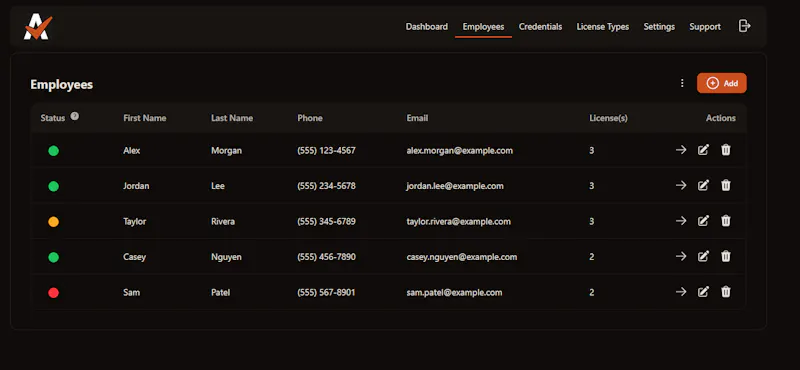Click Sam Patel's red status dot

[54, 293]
